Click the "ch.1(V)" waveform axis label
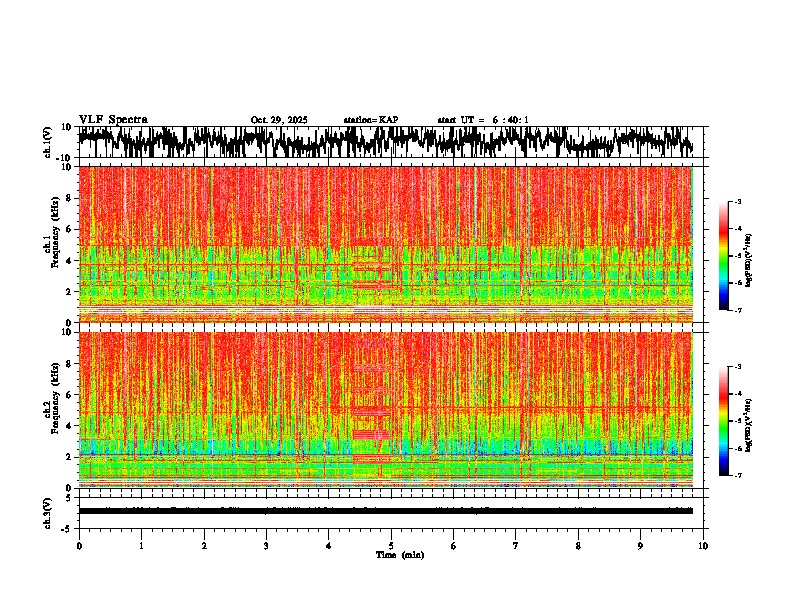 pyautogui.click(x=48, y=142)
